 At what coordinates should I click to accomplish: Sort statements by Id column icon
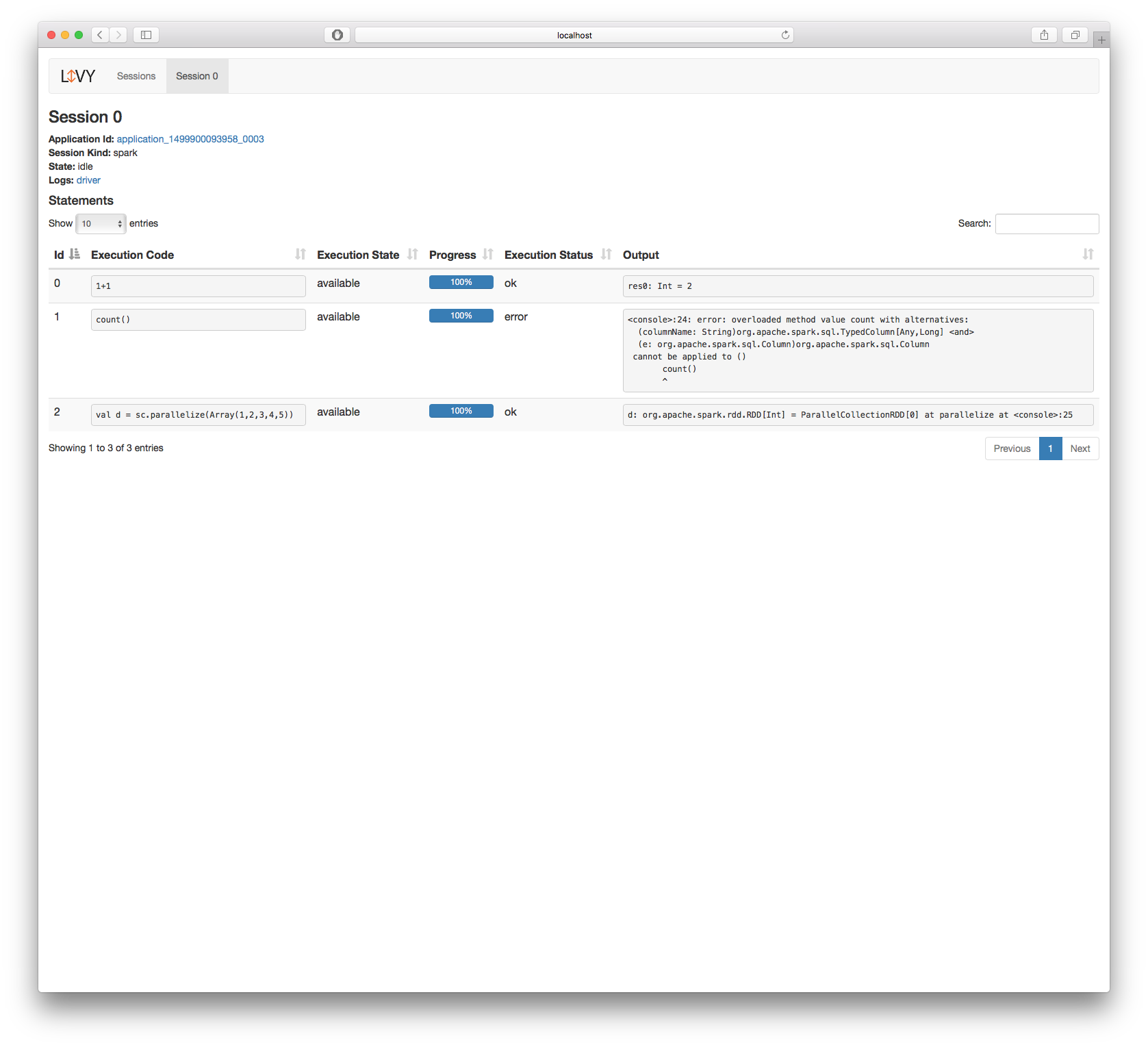75,254
